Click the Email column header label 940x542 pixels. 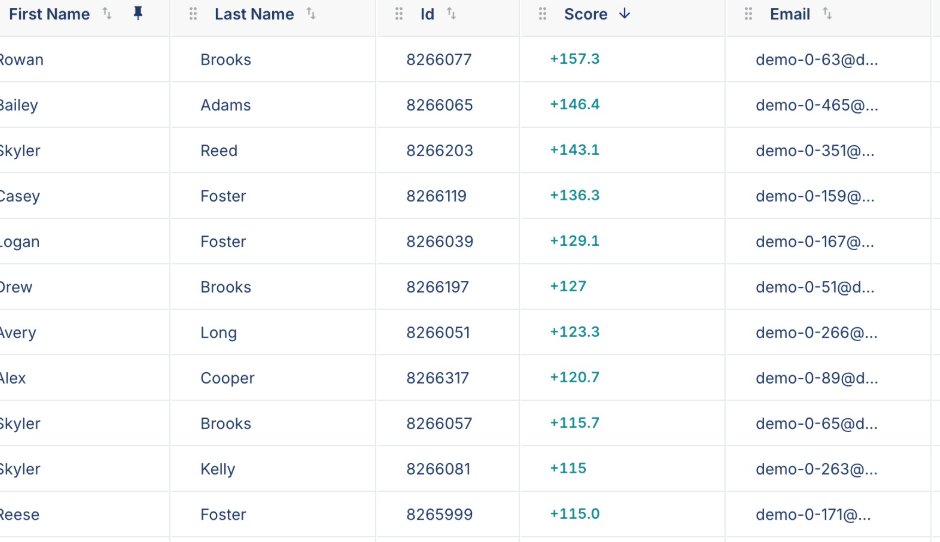click(x=790, y=14)
